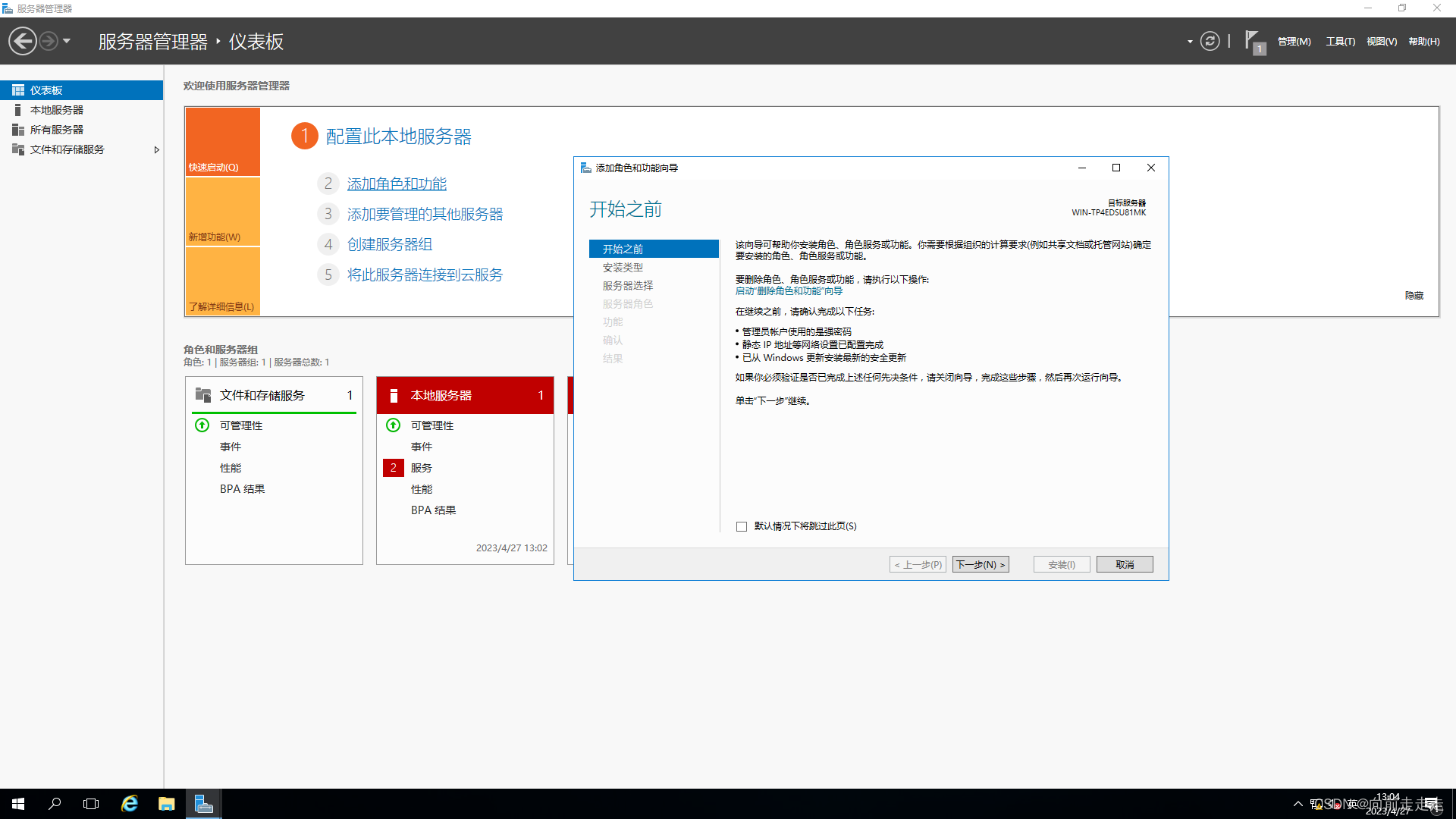Viewport: 1456px width, 819px height.
Task: Click the refresh dashboard icon
Action: (1210, 41)
